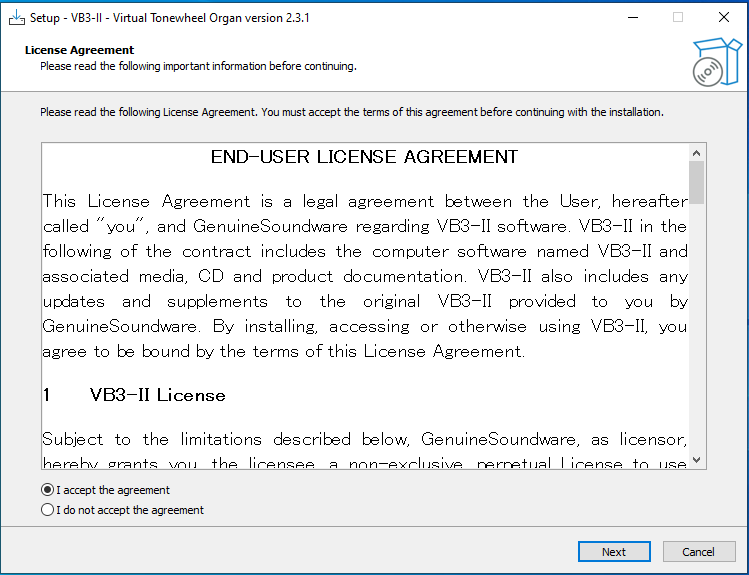This screenshot has width=749, height=575.
Task: Click the license scrollbar down arrow
Action: point(696,460)
